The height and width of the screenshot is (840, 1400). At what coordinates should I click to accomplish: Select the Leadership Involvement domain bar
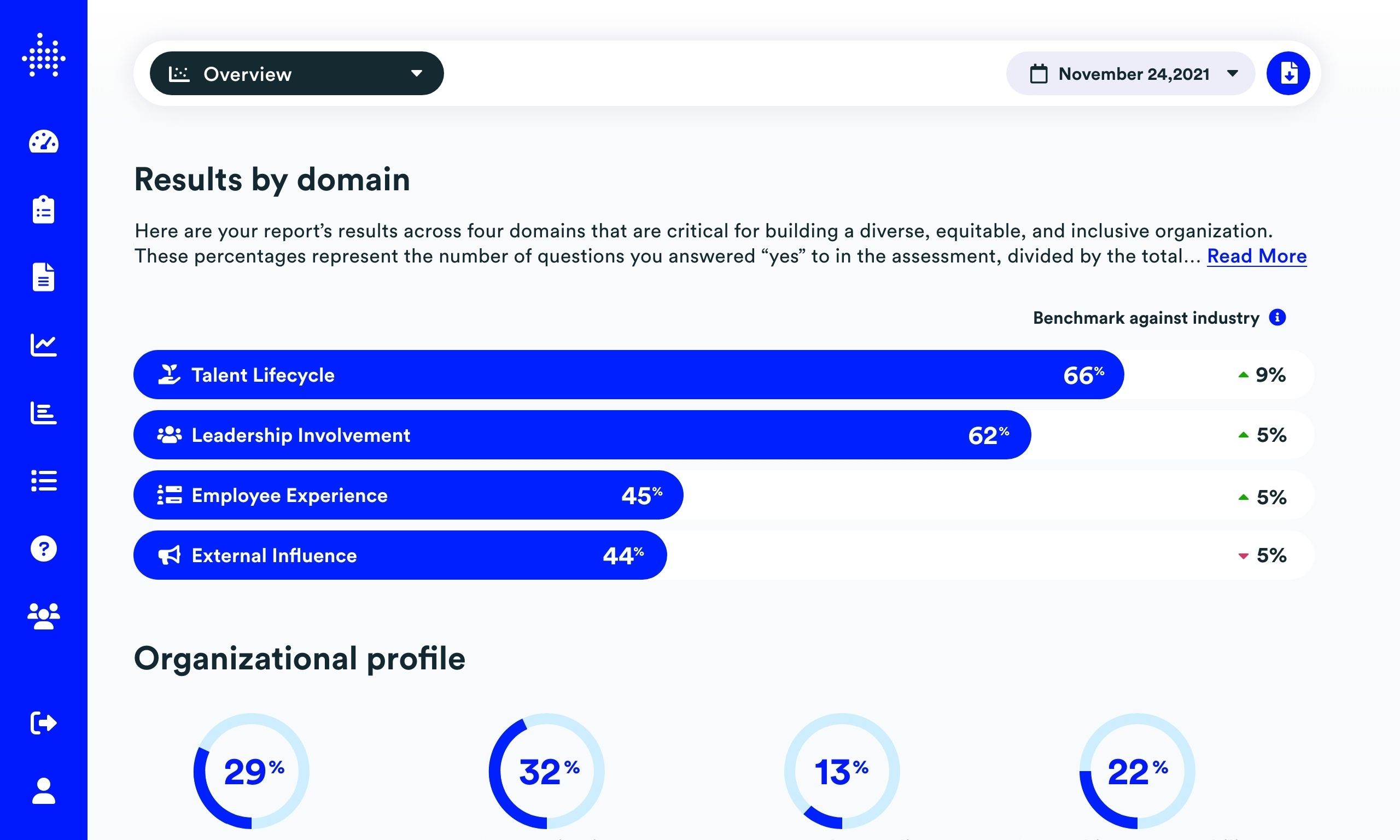(582, 435)
